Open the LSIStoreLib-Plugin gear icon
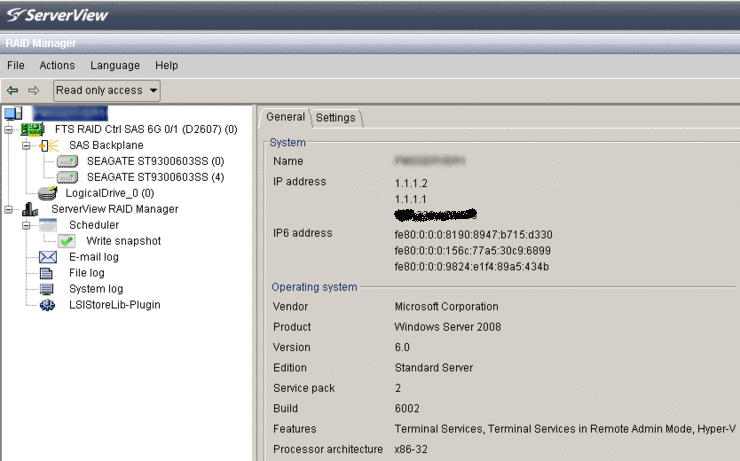740x461 pixels. 47,305
